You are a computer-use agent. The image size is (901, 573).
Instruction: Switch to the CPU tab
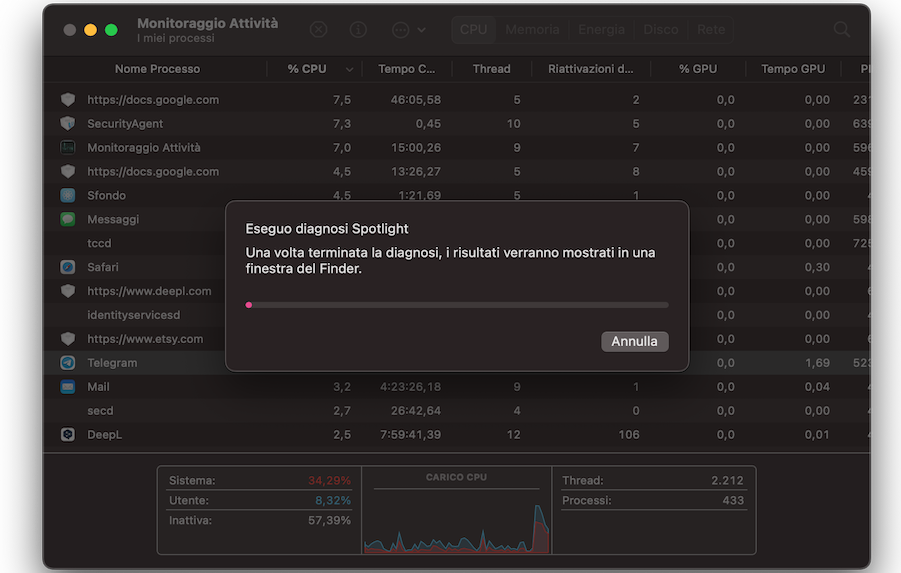[x=473, y=29]
